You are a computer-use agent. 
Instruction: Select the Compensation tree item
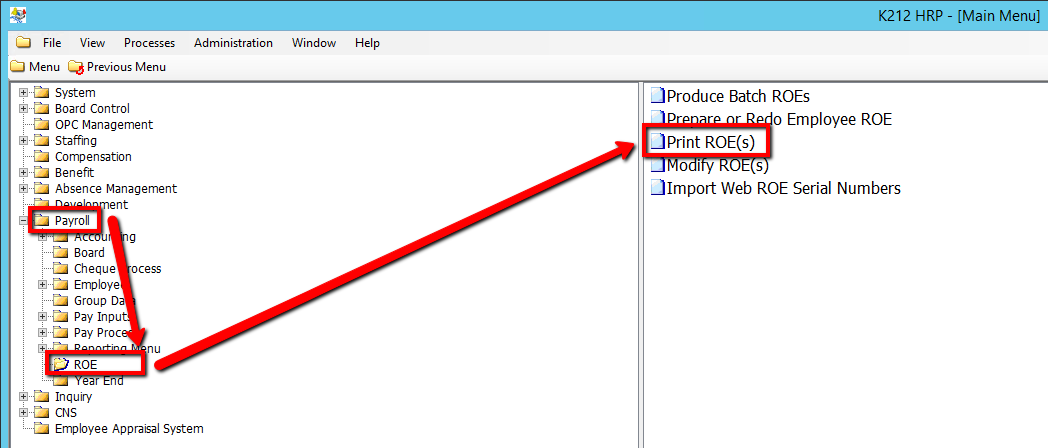[93, 157]
